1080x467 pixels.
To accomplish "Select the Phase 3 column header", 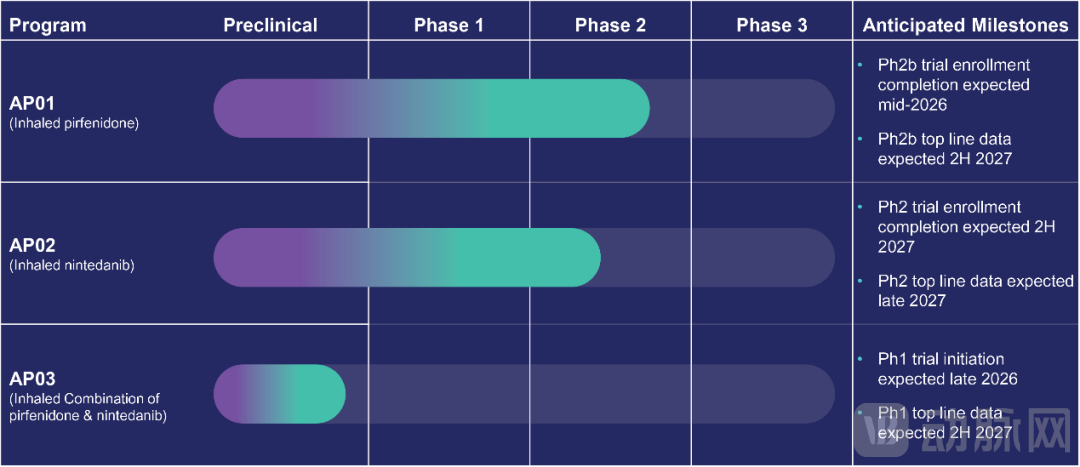I will pos(771,25).
